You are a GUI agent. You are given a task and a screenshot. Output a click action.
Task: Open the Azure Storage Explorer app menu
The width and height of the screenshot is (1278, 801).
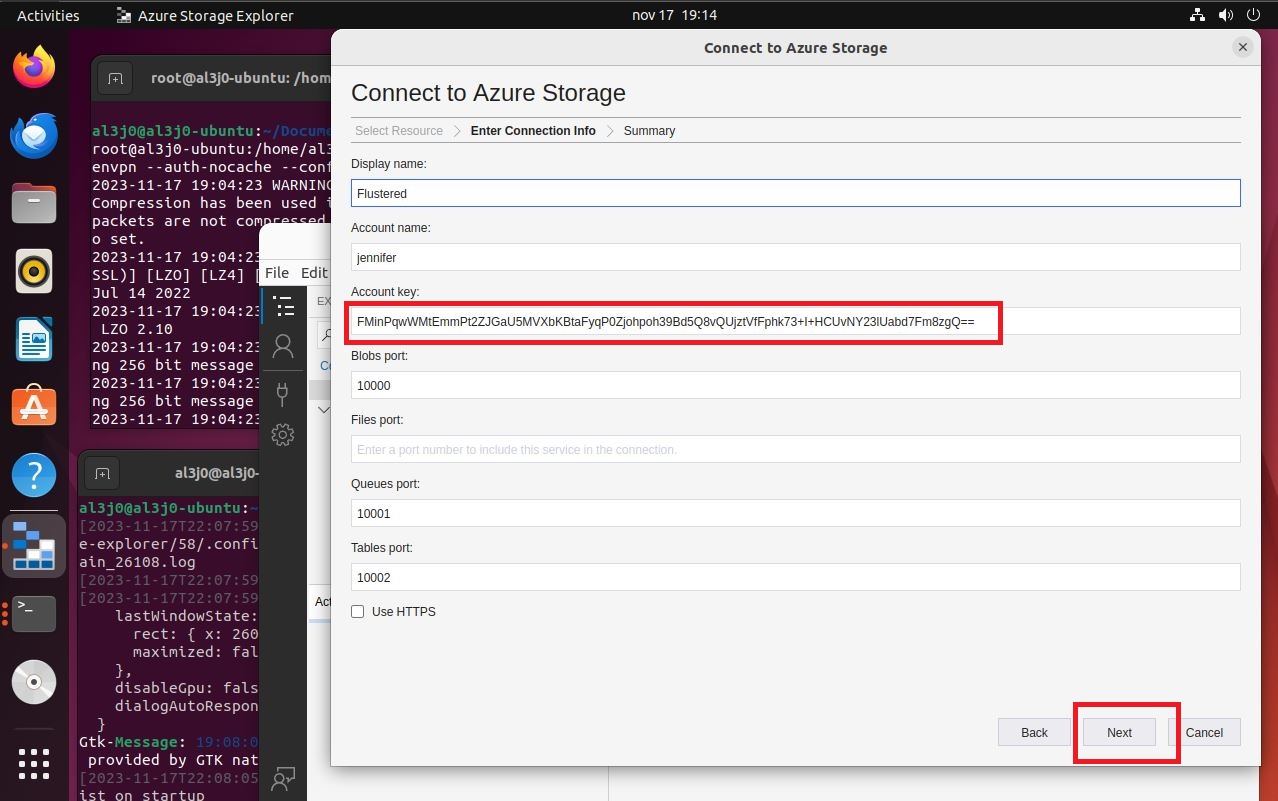pos(205,15)
